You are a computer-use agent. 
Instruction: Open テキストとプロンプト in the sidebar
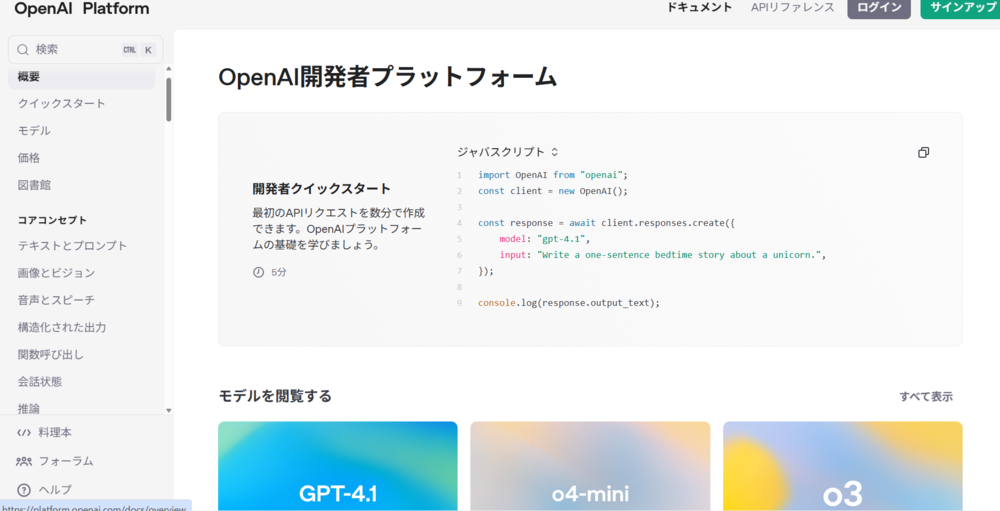73,246
